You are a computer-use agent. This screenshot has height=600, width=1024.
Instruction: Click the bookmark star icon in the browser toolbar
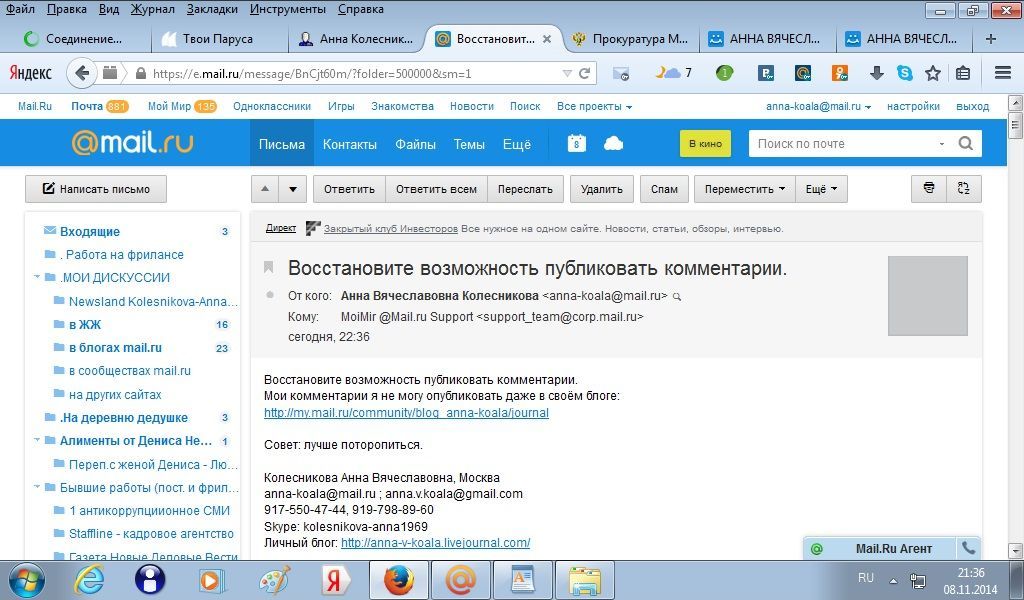click(933, 73)
